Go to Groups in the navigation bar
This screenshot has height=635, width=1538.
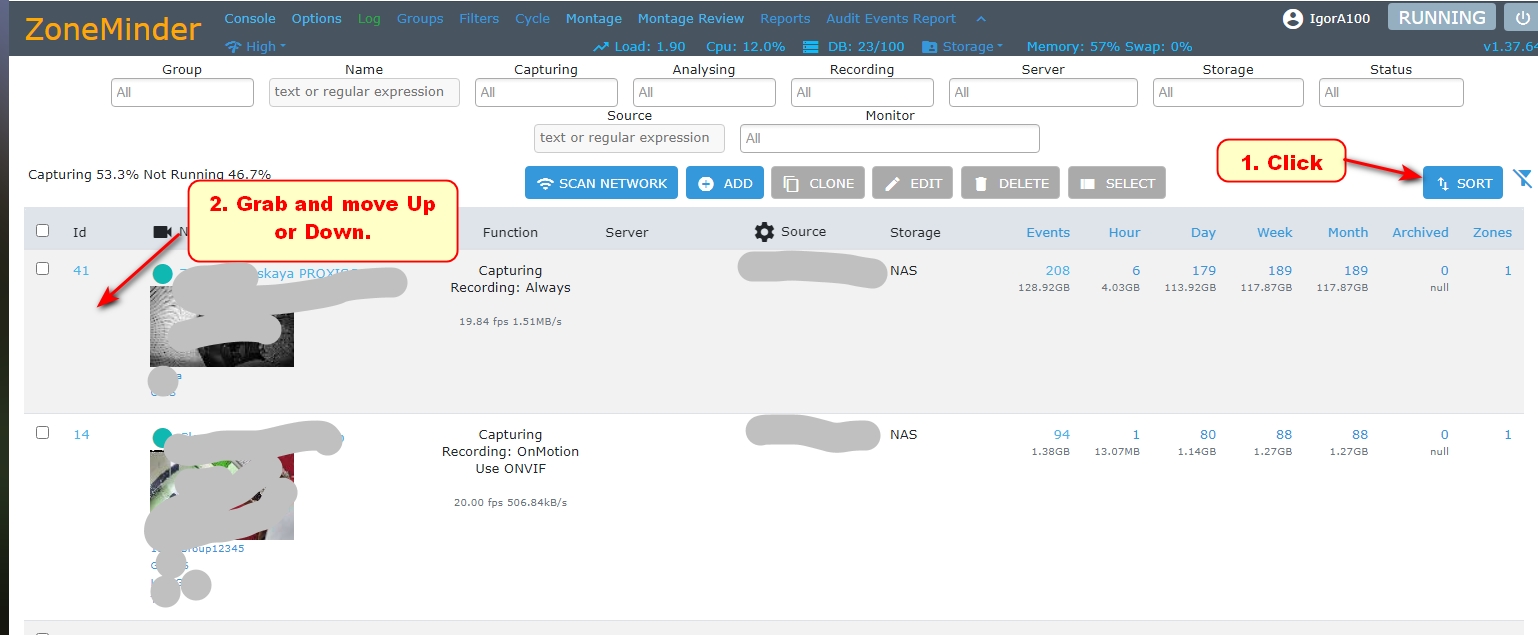pyautogui.click(x=420, y=18)
